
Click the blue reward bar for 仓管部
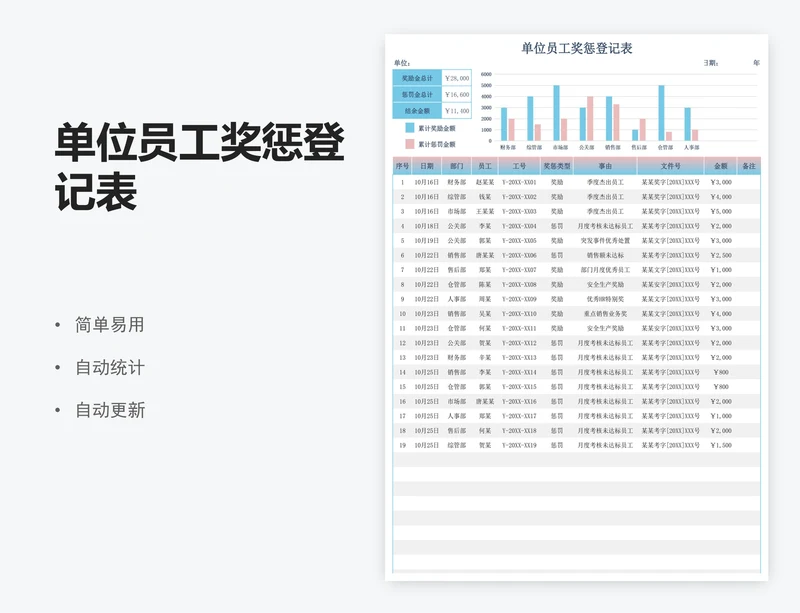pos(661,113)
